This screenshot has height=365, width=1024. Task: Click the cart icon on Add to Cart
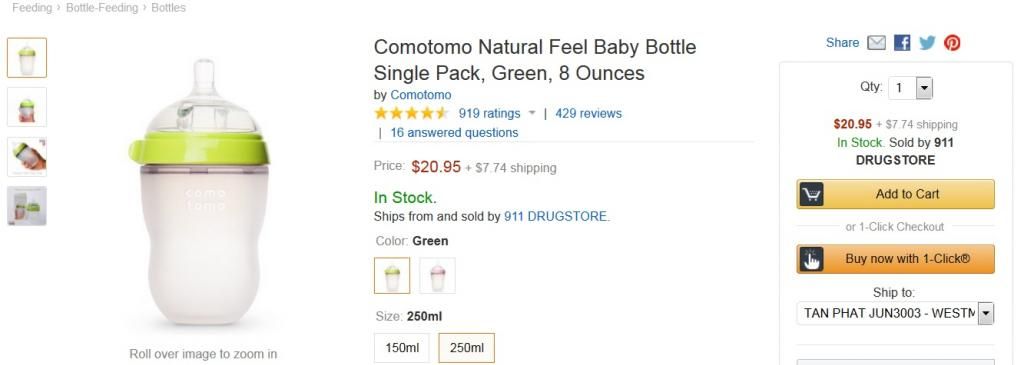point(811,194)
